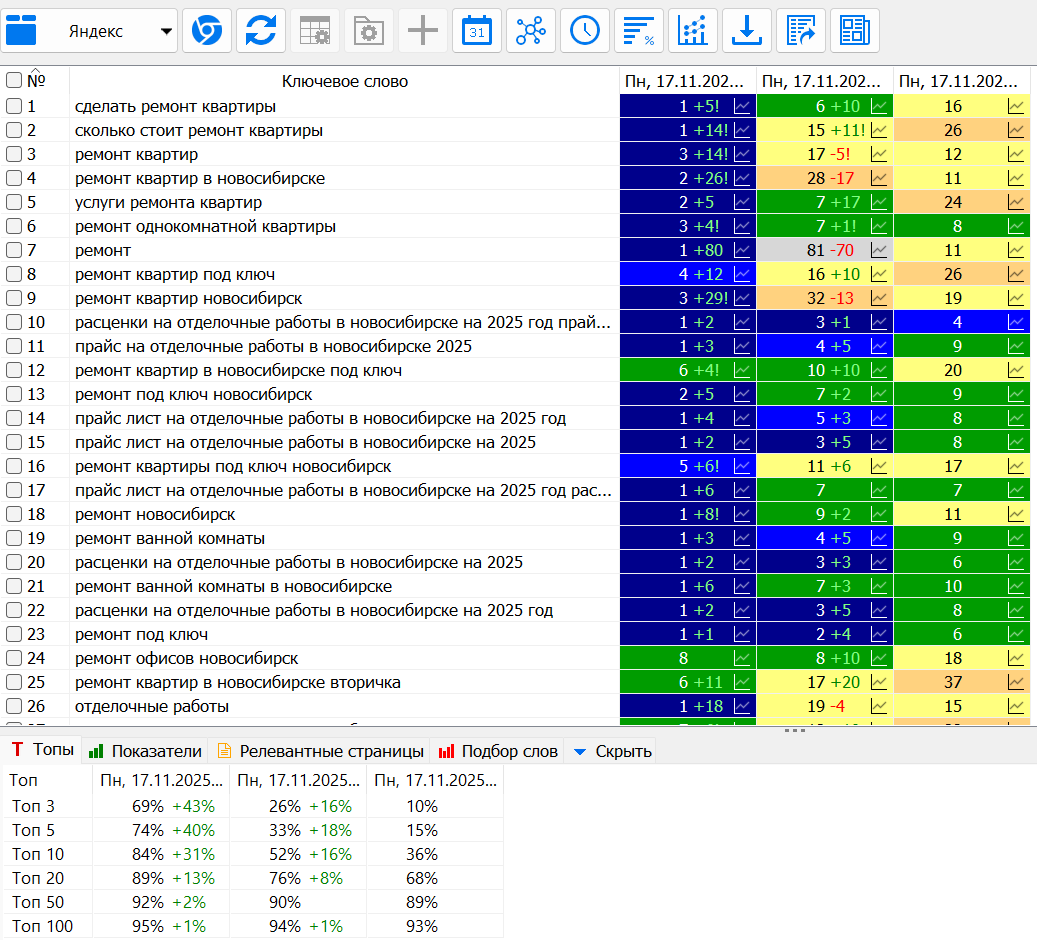
Task: Click keyword 'ремонт офисов новосибирск'
Action: click(x=187, y=659)
